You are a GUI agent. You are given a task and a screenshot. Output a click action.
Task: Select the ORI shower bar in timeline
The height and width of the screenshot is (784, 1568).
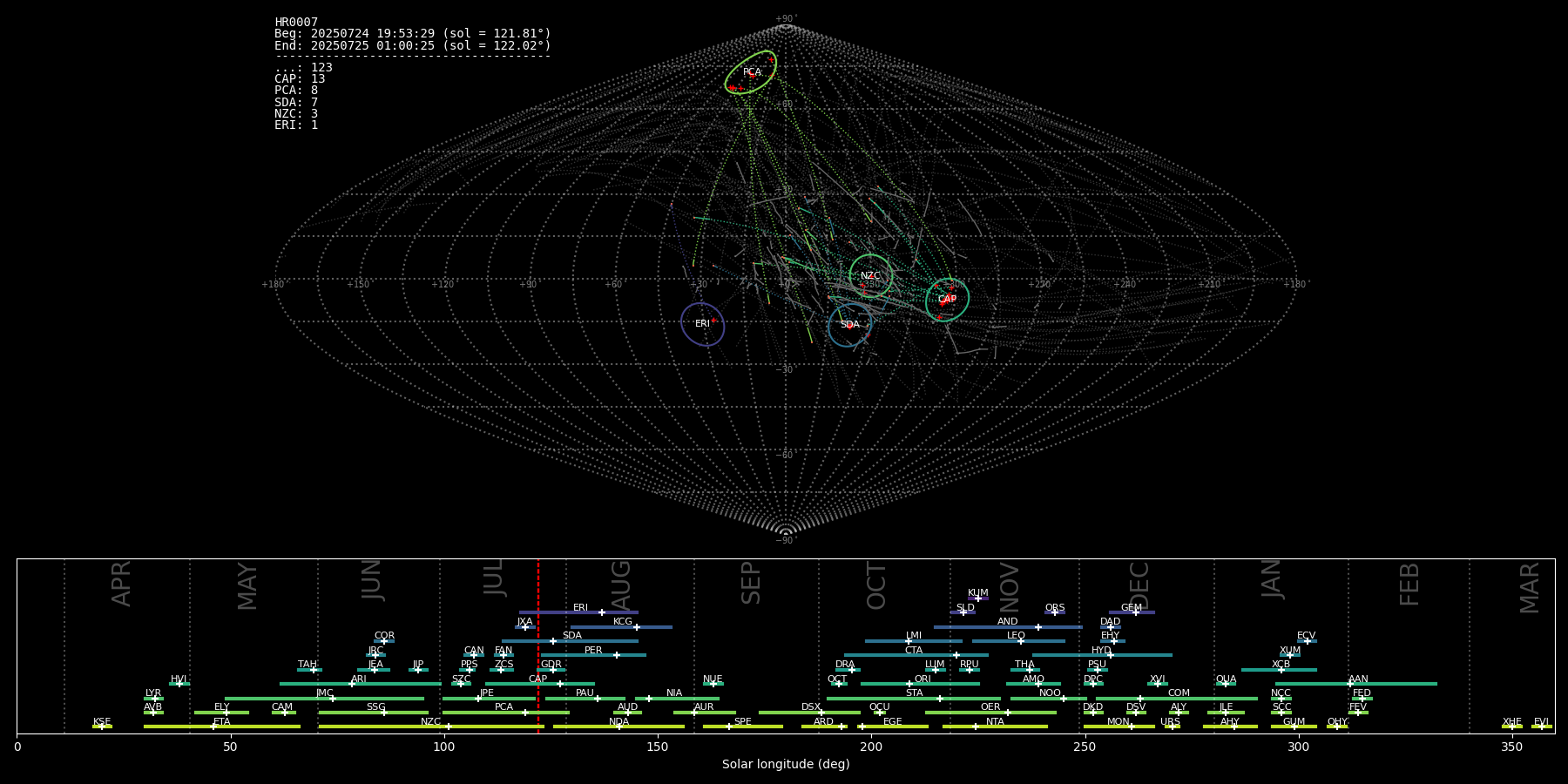(x=920, y=684)
